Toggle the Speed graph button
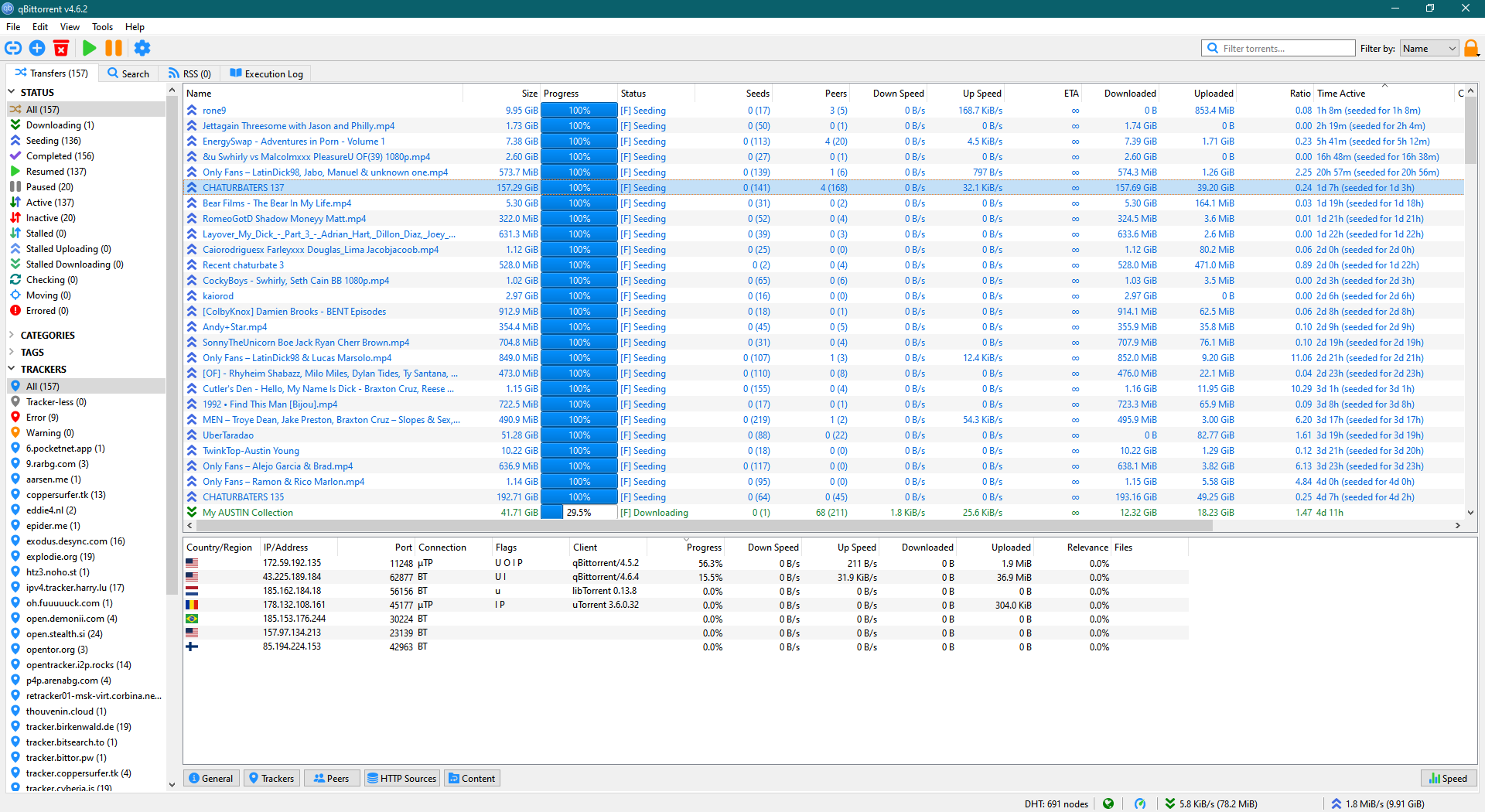The width and height of the screenshot is (1485, 812). [x=1448, y=778]
